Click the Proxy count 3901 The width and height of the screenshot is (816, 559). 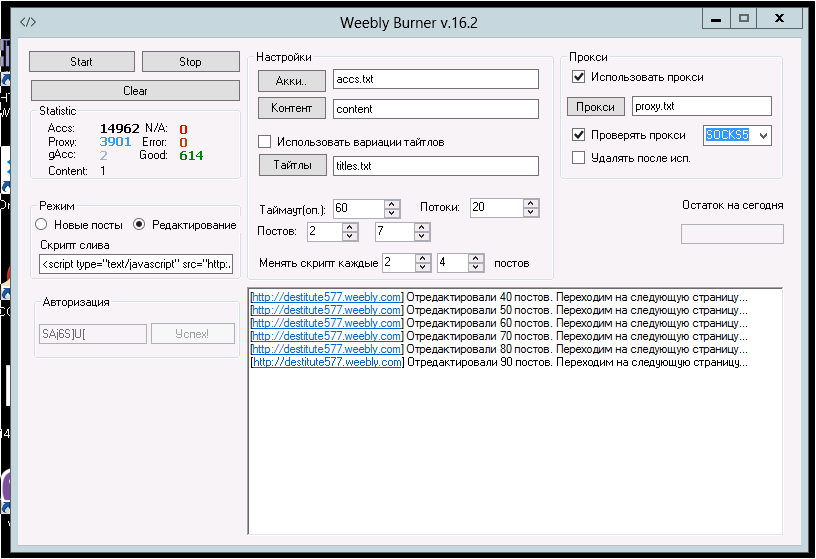click(x=115, y=142)
